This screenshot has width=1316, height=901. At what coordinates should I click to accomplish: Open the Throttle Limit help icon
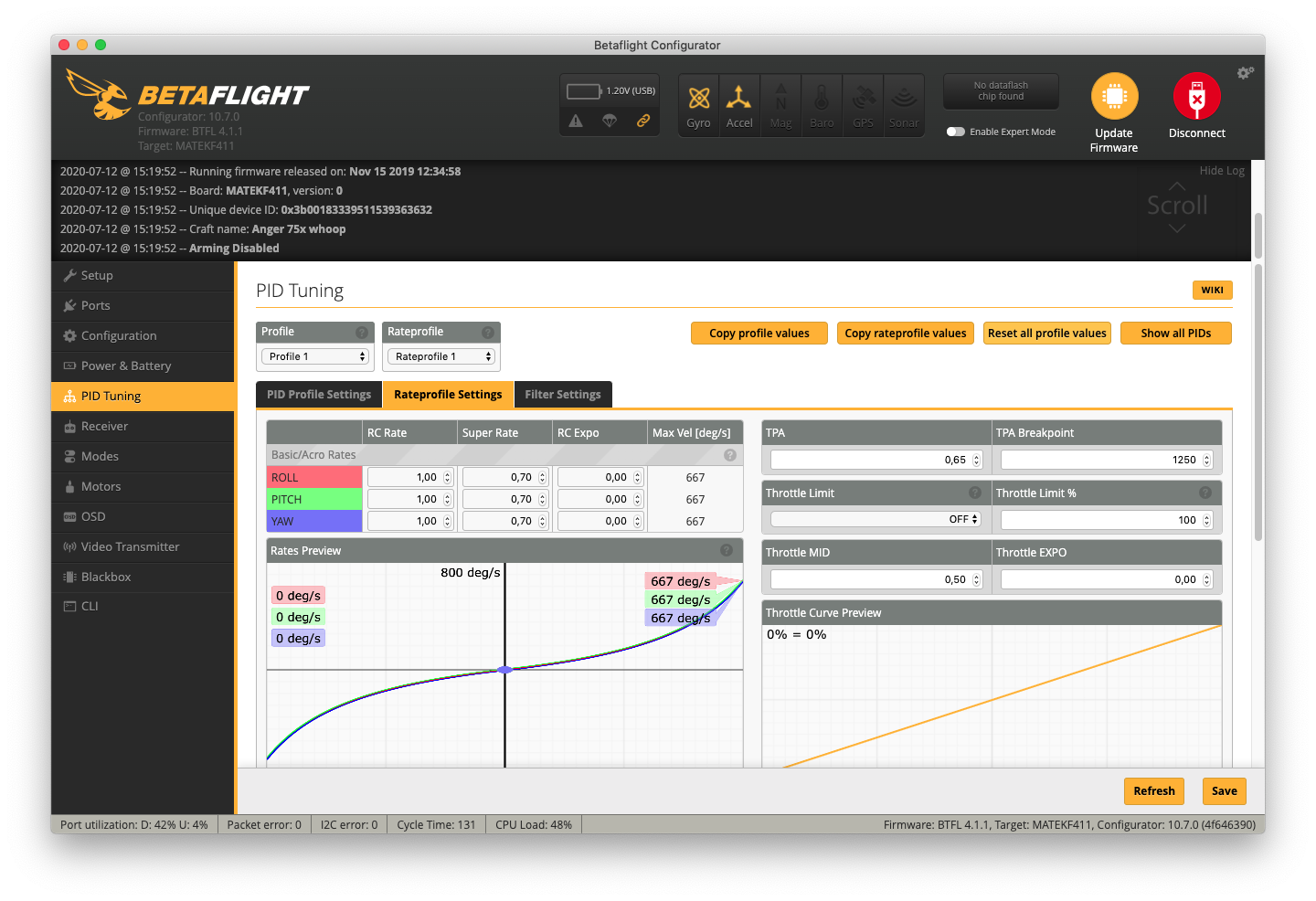tap(975, 493)
